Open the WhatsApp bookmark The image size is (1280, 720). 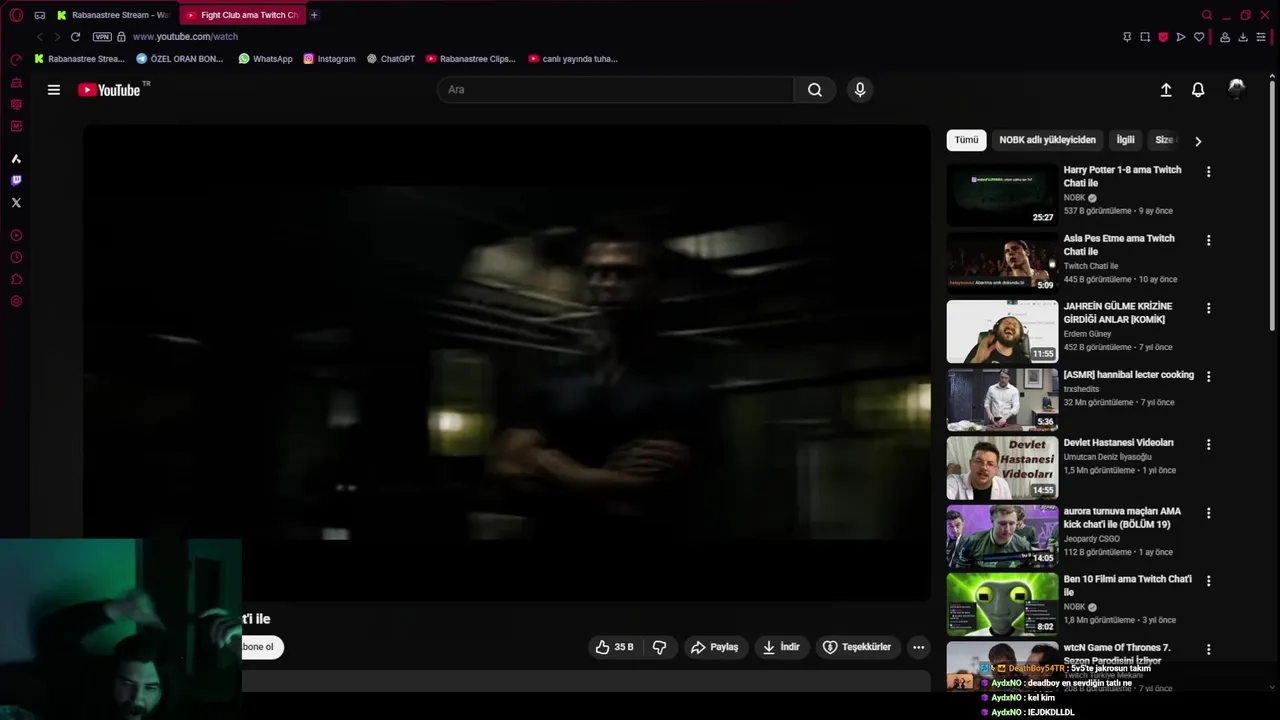[266, 59]
